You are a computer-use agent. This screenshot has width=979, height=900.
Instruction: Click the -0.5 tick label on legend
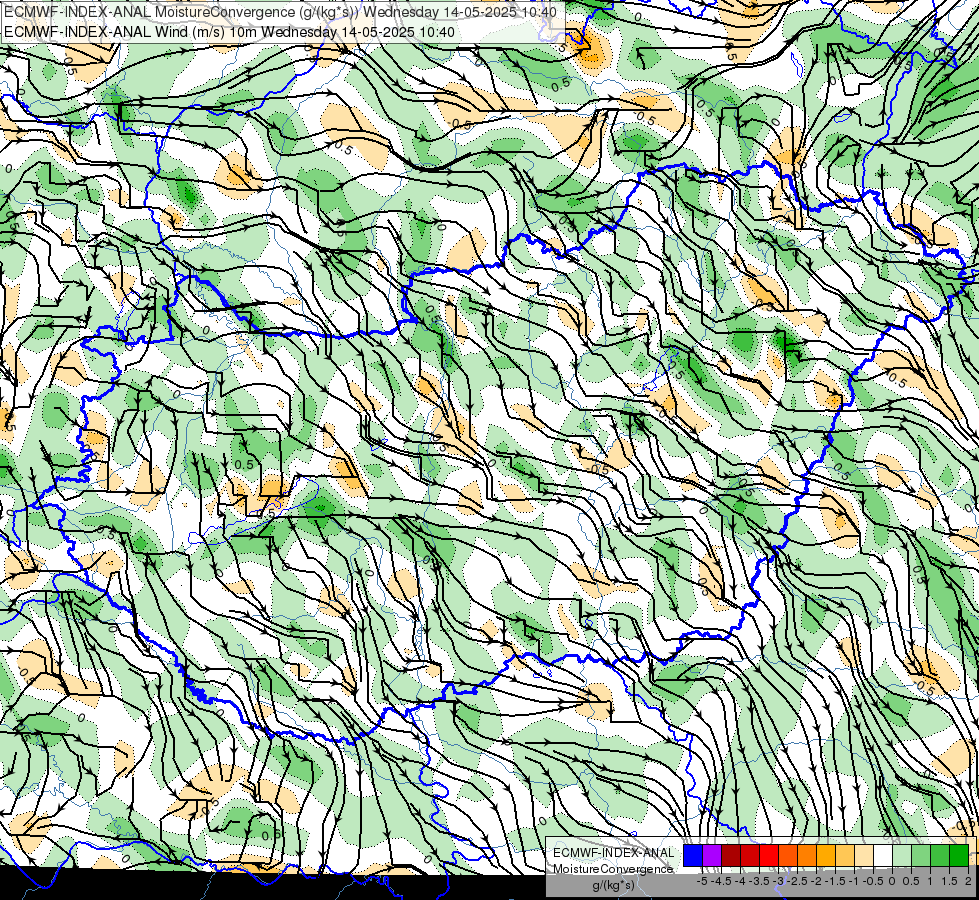[x=873, y=881]
